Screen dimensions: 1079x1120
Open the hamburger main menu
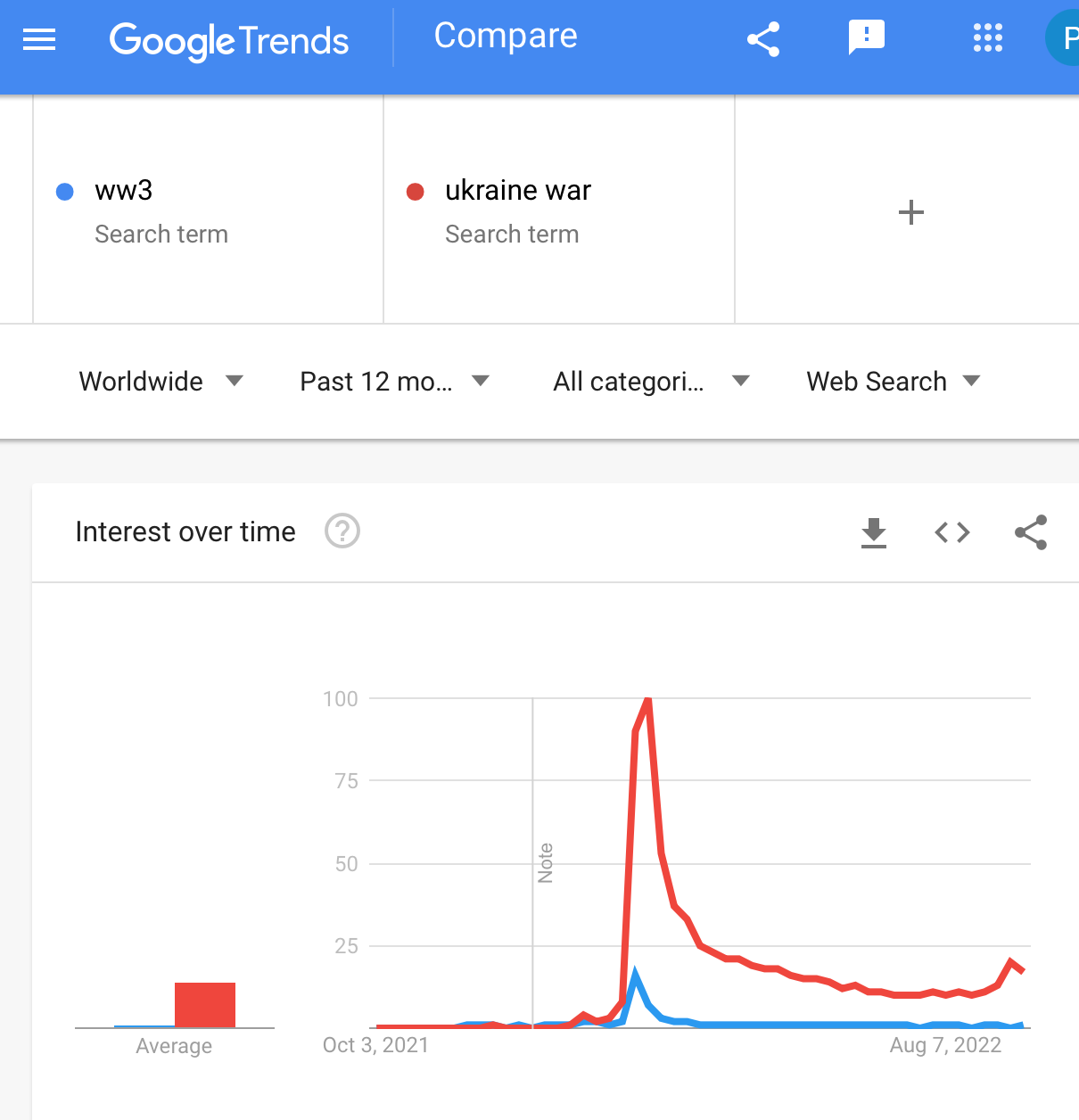[39, 39]
